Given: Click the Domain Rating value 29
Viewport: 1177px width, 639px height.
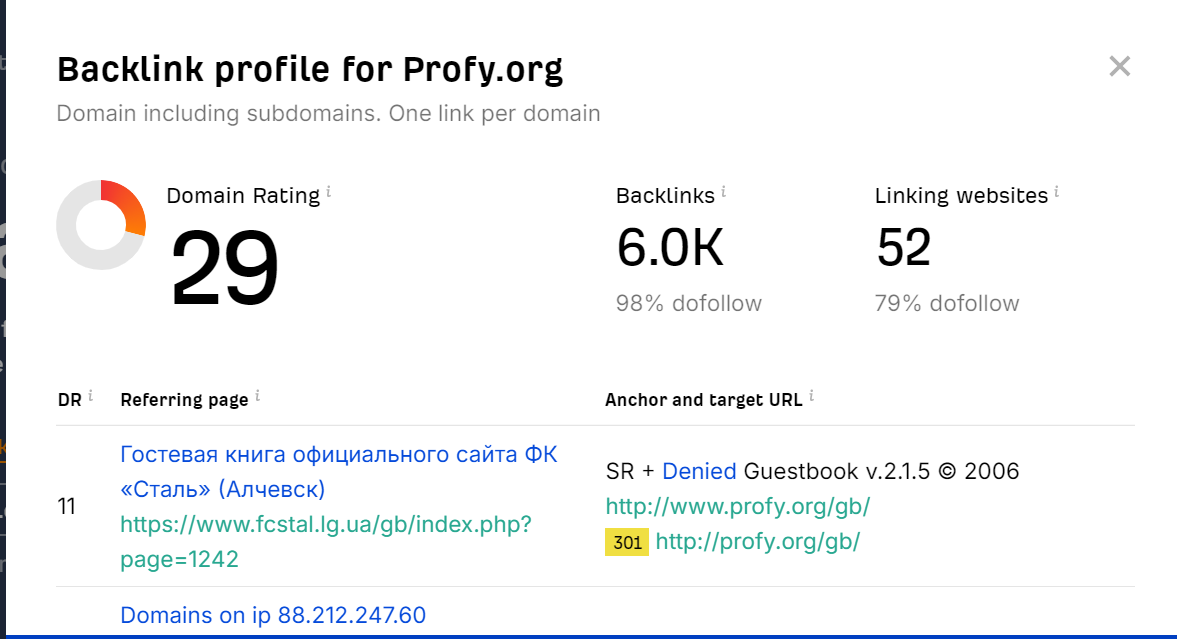Looking at the screenshot, I should 224,267.
